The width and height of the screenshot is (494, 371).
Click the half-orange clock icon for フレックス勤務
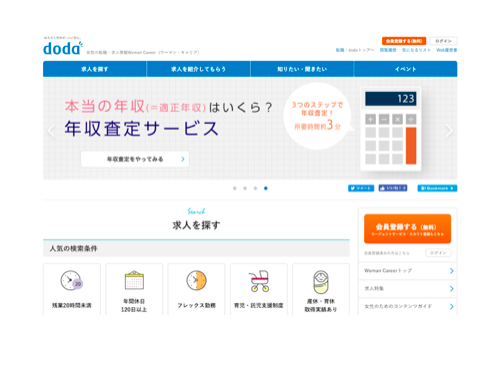coord(196,280)
